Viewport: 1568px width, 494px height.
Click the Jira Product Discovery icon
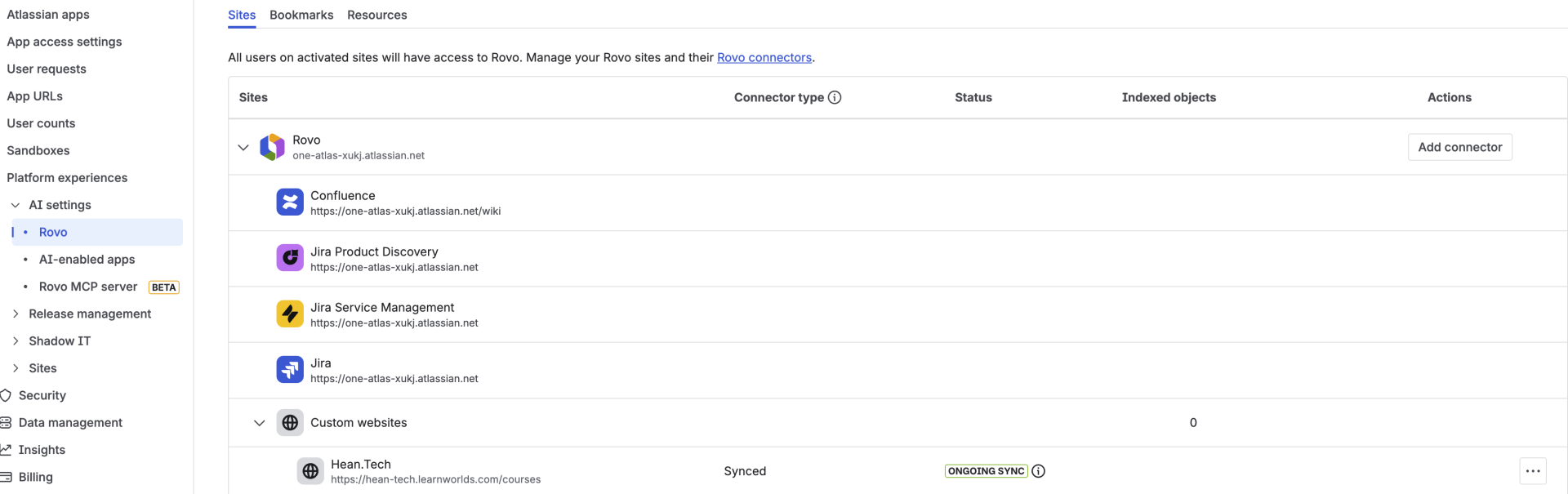[x=290, y=258]
